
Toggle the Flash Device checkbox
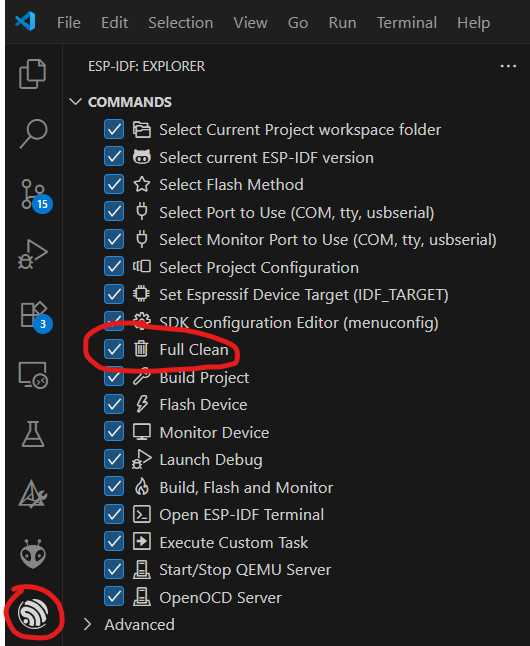tap(114, 405)
